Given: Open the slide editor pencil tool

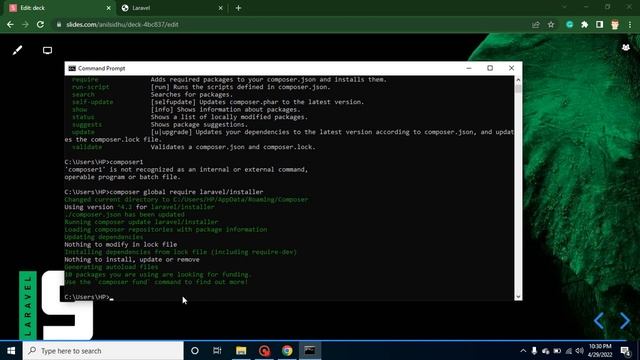Looking at the screenshot, I should point(17,50).
